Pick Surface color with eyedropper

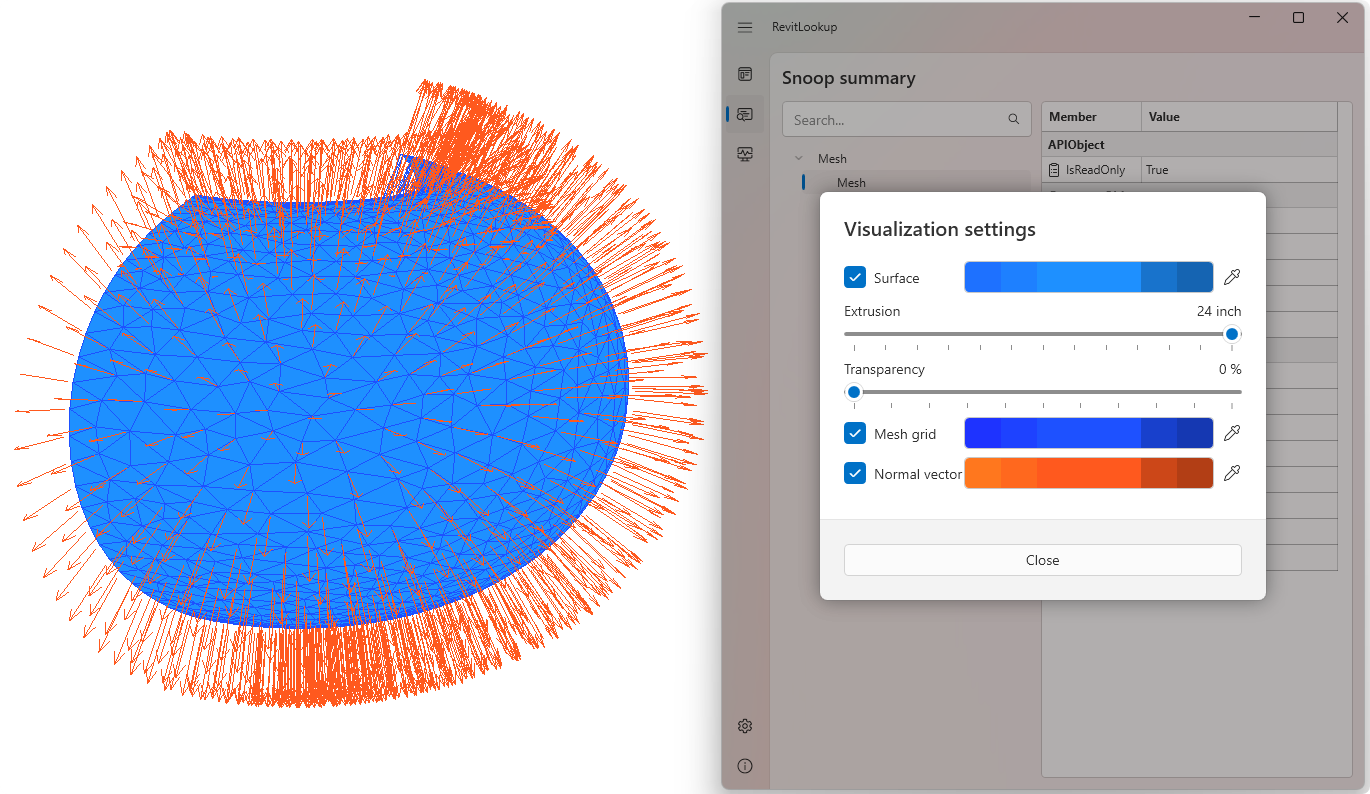click(x=1232, y=277)
